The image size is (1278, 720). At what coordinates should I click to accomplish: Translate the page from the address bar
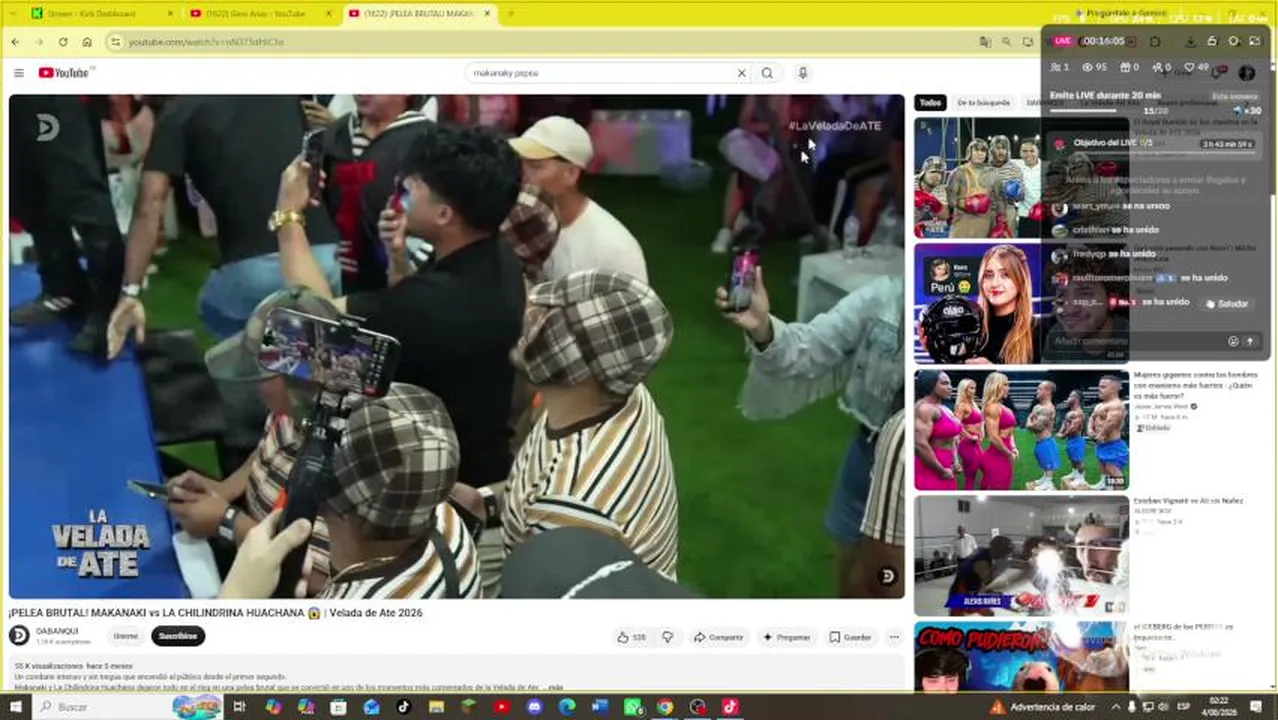(x=985, y=42)
